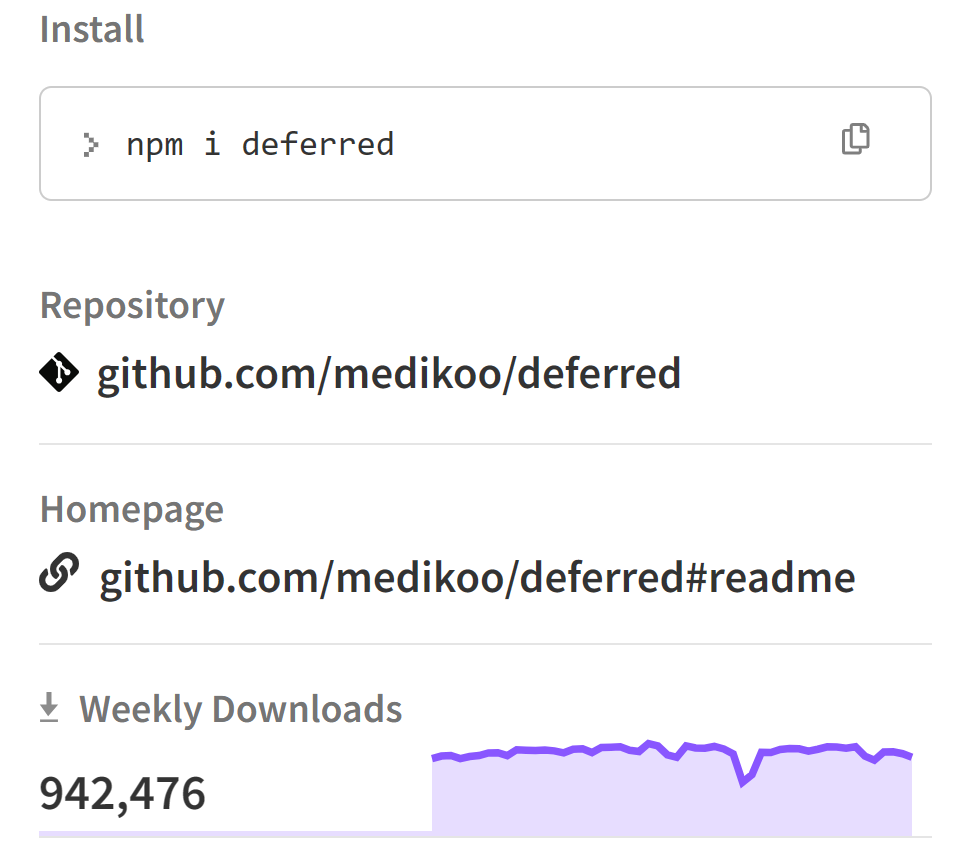
Task: Click empty space inside install command box
Action: point(612,144)
